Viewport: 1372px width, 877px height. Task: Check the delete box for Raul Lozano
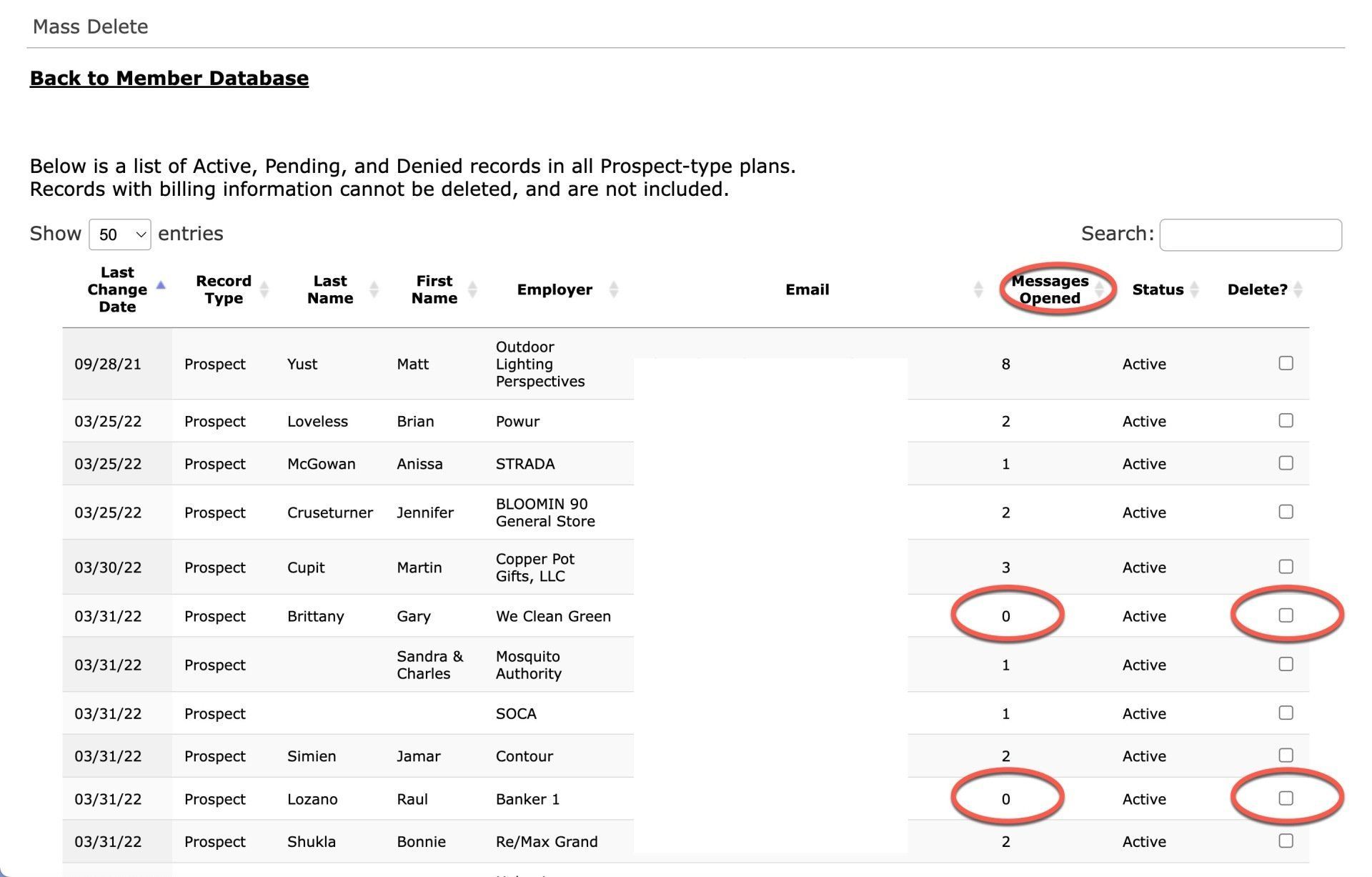pos(1286,798)
